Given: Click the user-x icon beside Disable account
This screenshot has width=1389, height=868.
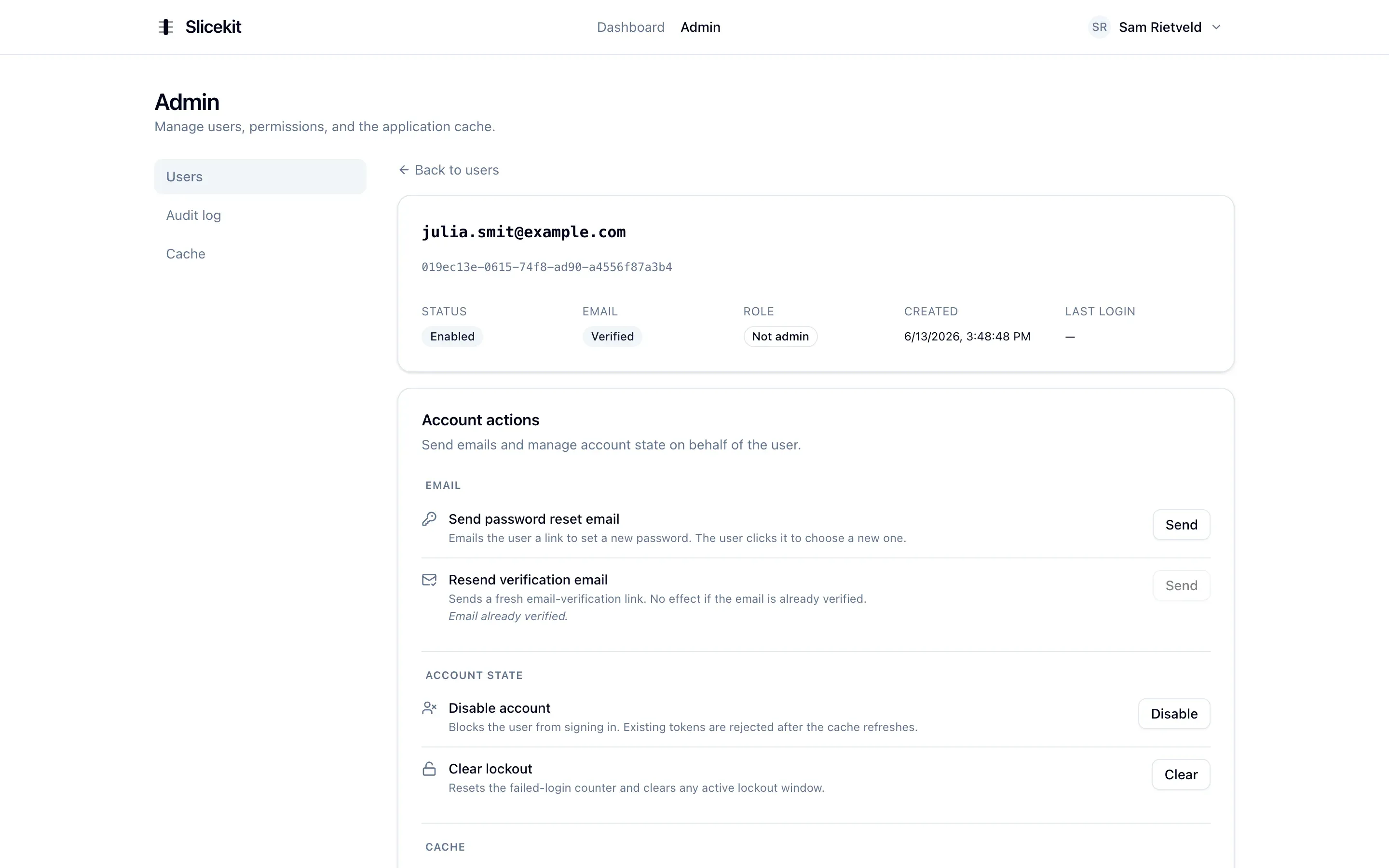Looking at the screenshot, I should [429, 708].
